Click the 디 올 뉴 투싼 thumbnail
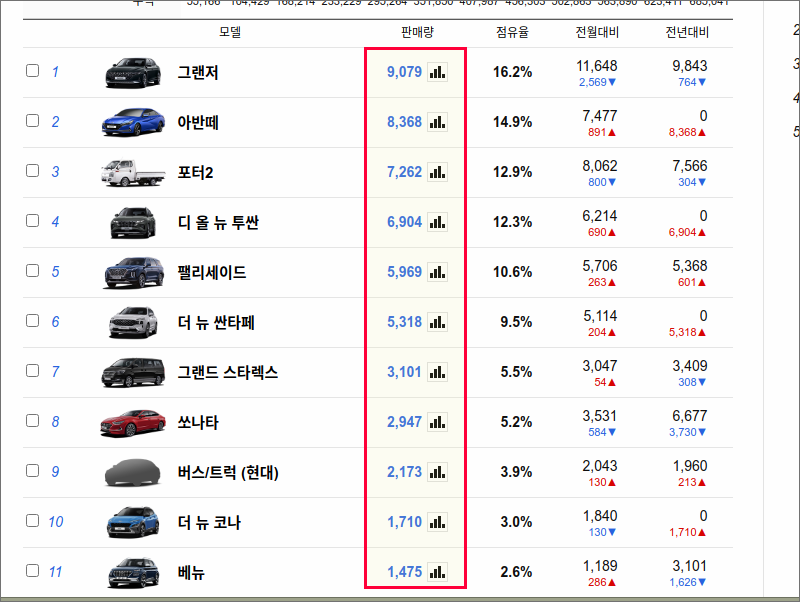 coord(133,222)
